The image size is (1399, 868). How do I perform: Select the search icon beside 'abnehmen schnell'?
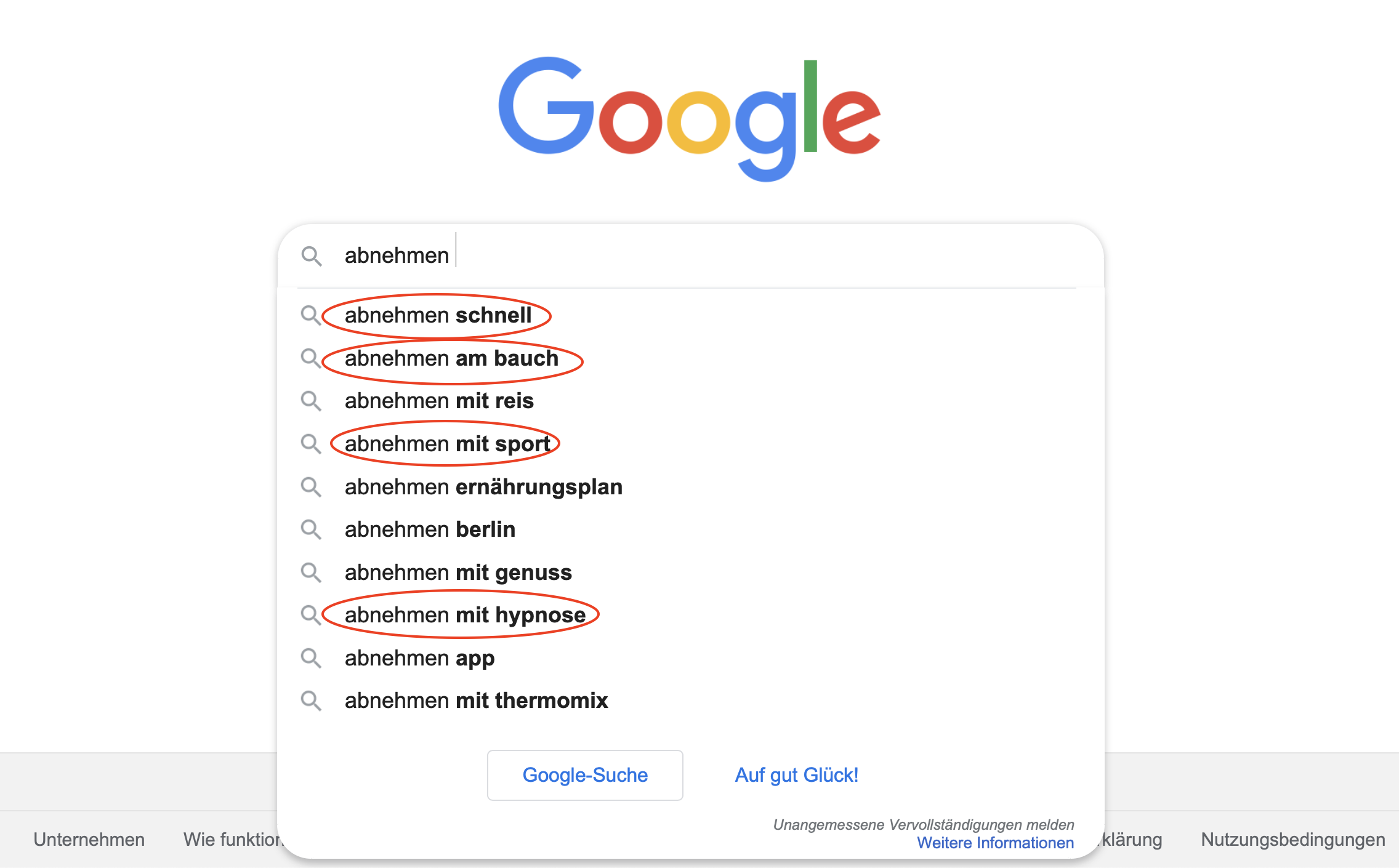point(312,316)
